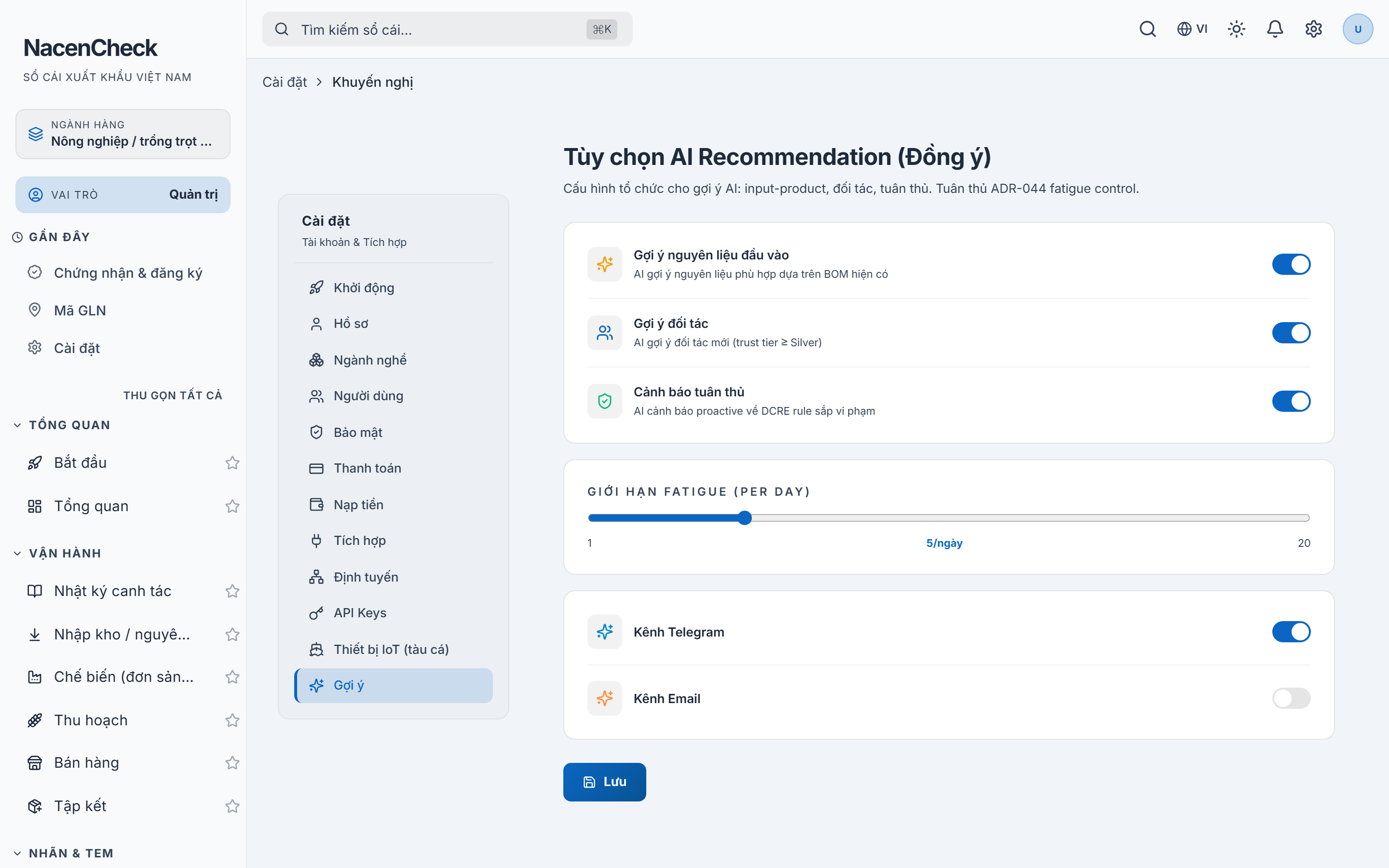Click the people icon beside Gợi ý đối tác
The width and height of the screenshot is (1389, 868).
click(604, 332)
